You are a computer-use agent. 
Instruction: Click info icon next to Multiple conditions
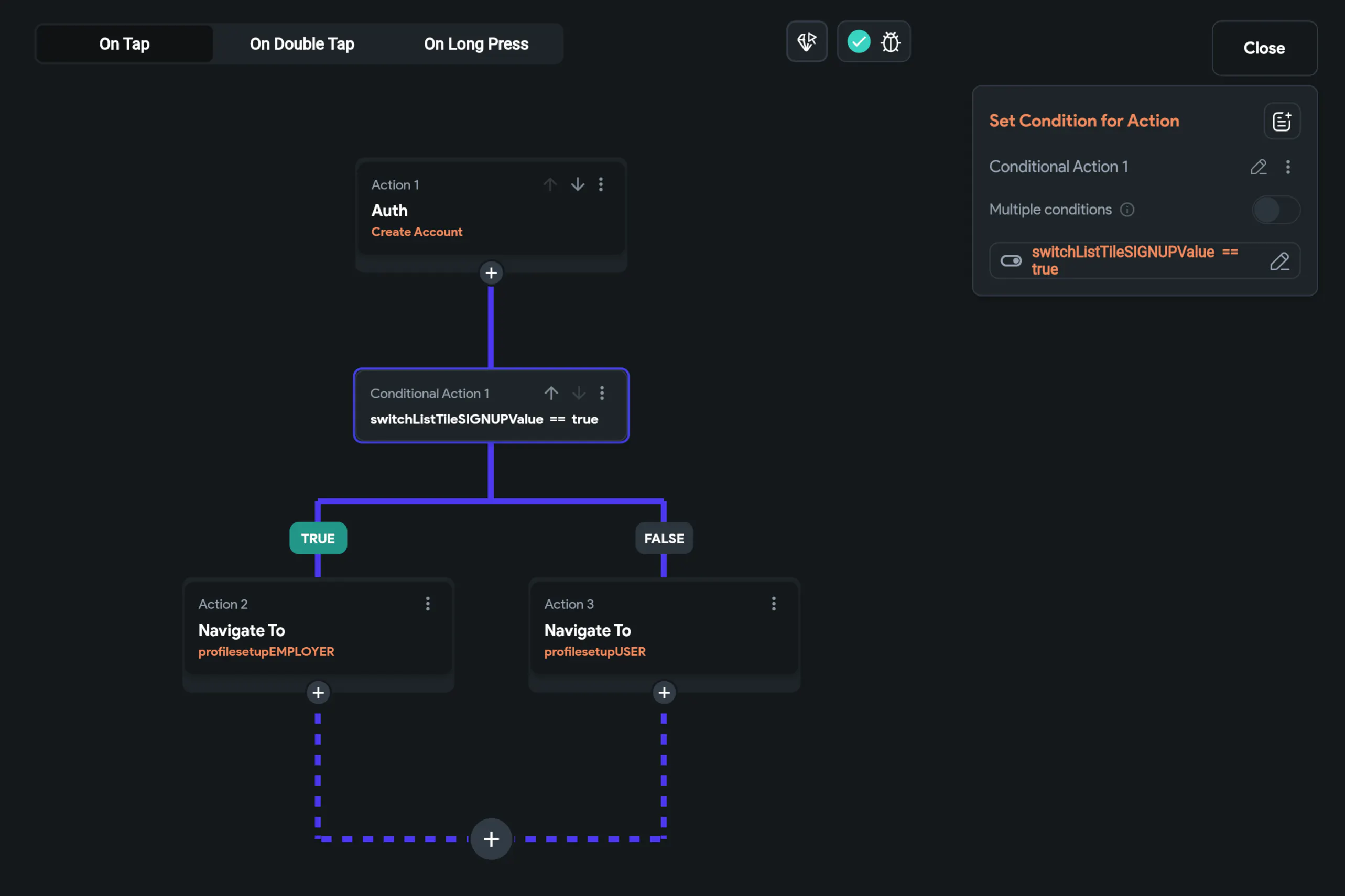[1126, 210]
